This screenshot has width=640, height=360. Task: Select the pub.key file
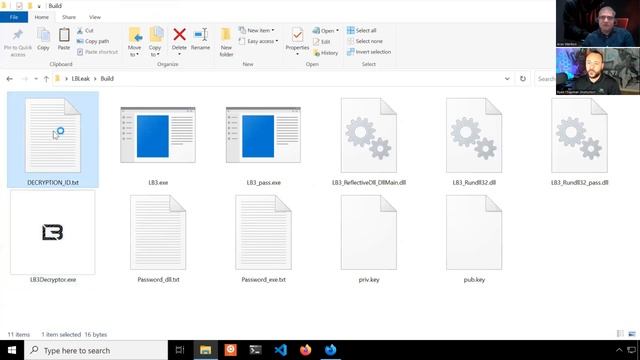pos(474,239)
